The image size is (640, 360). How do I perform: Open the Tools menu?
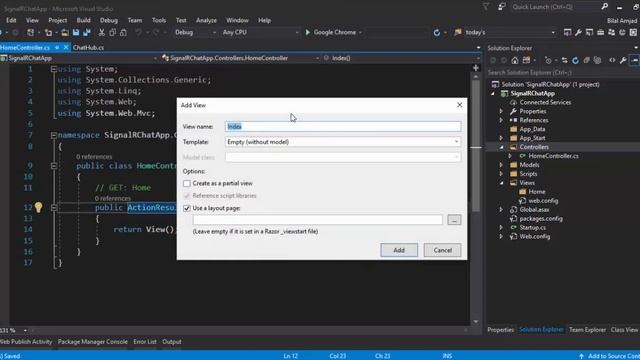[x=159, y=20]
